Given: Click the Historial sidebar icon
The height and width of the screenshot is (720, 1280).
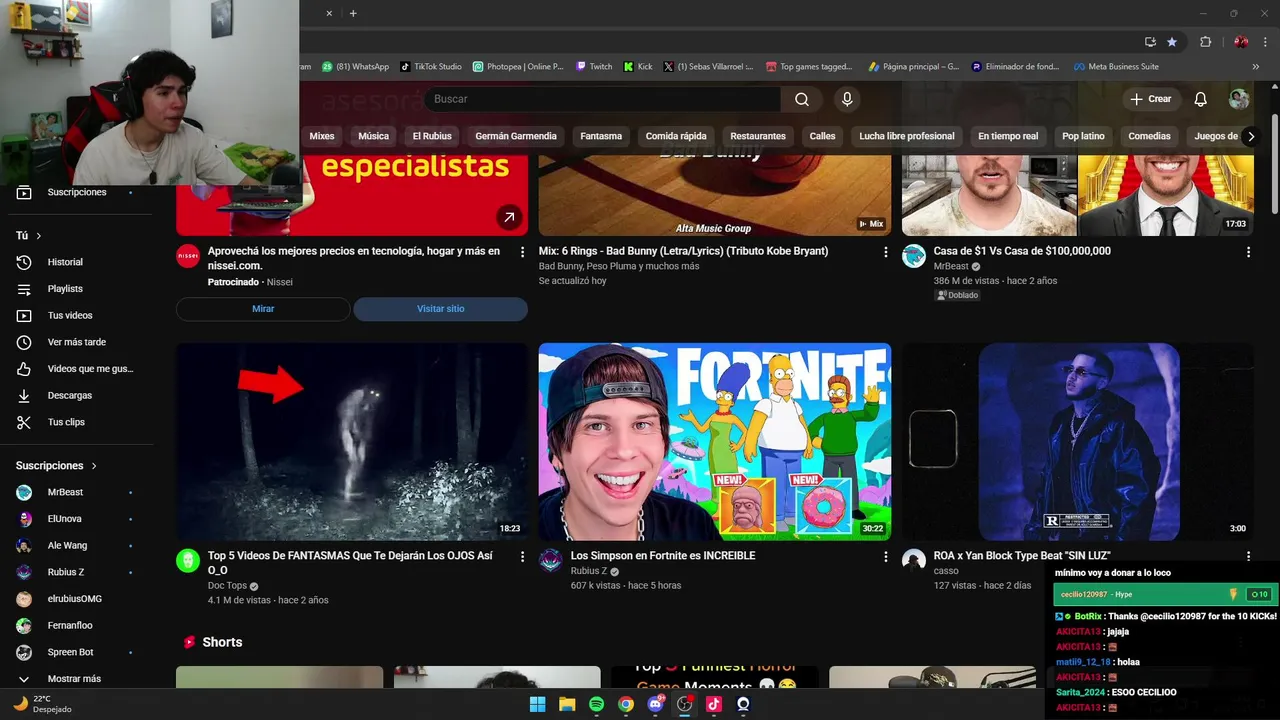Looking at the screenshot, I should (x=24, y=262).
